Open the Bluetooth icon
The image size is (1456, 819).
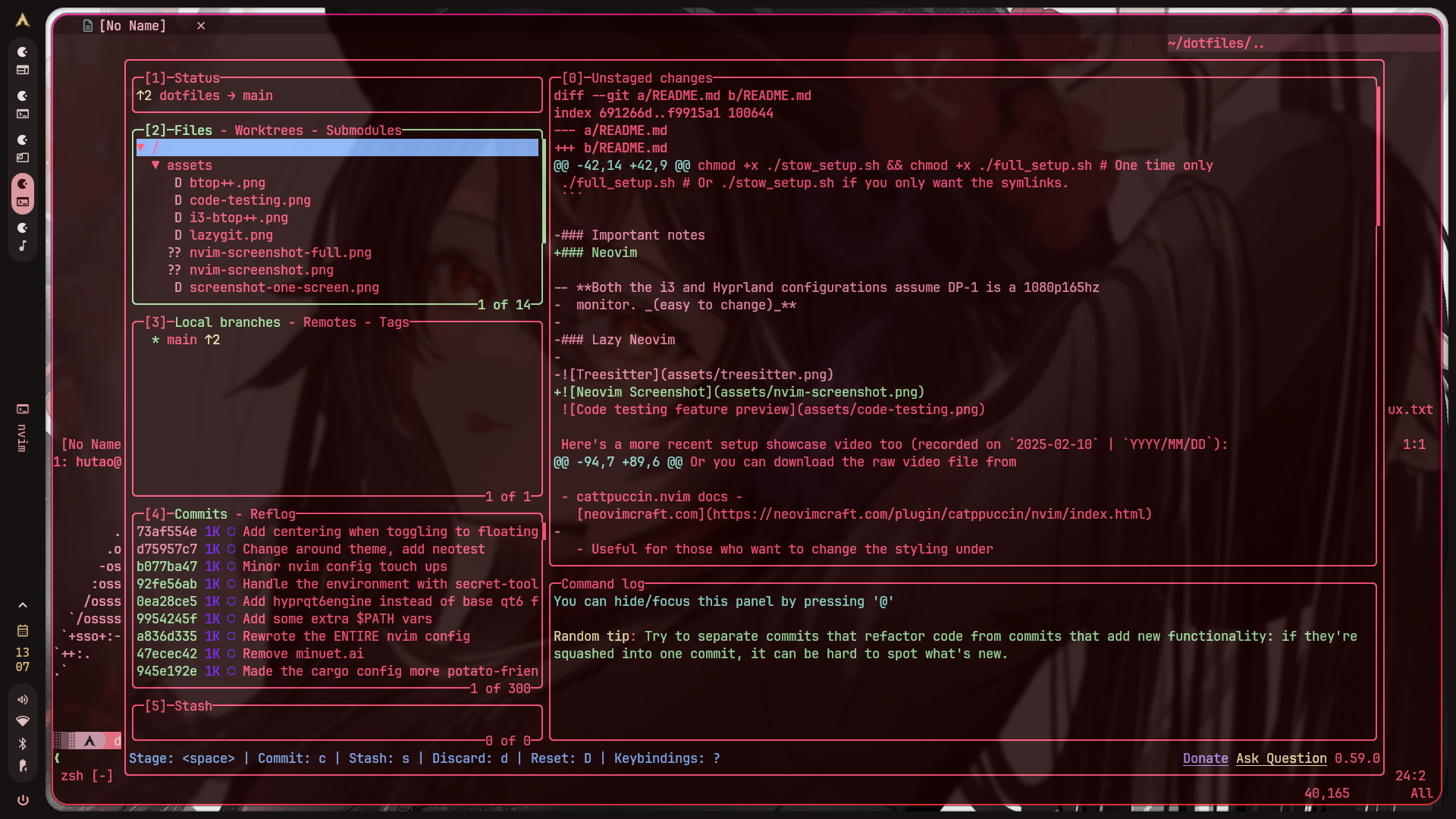tap(23, 743)
